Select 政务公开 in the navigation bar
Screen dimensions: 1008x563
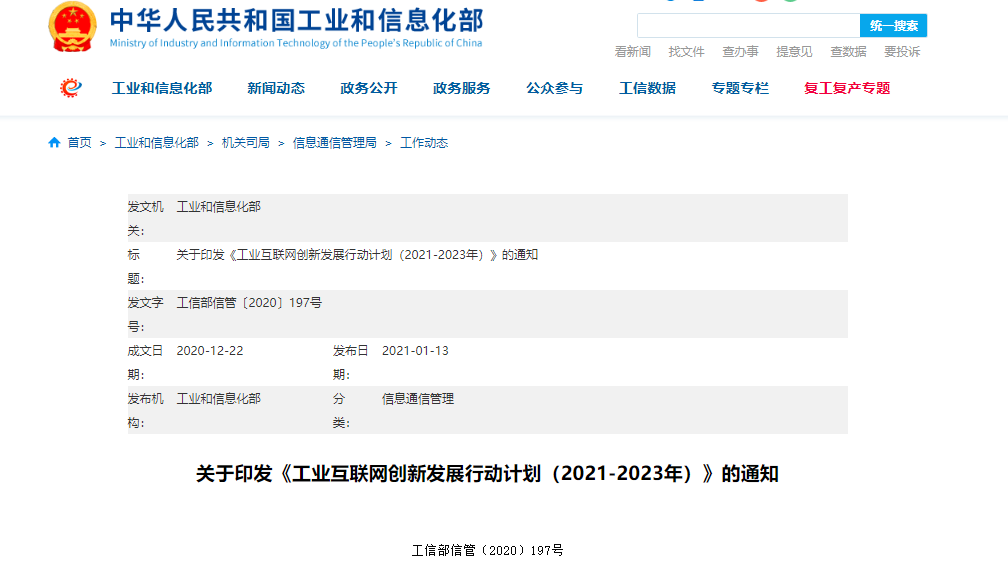click(369, 88)
